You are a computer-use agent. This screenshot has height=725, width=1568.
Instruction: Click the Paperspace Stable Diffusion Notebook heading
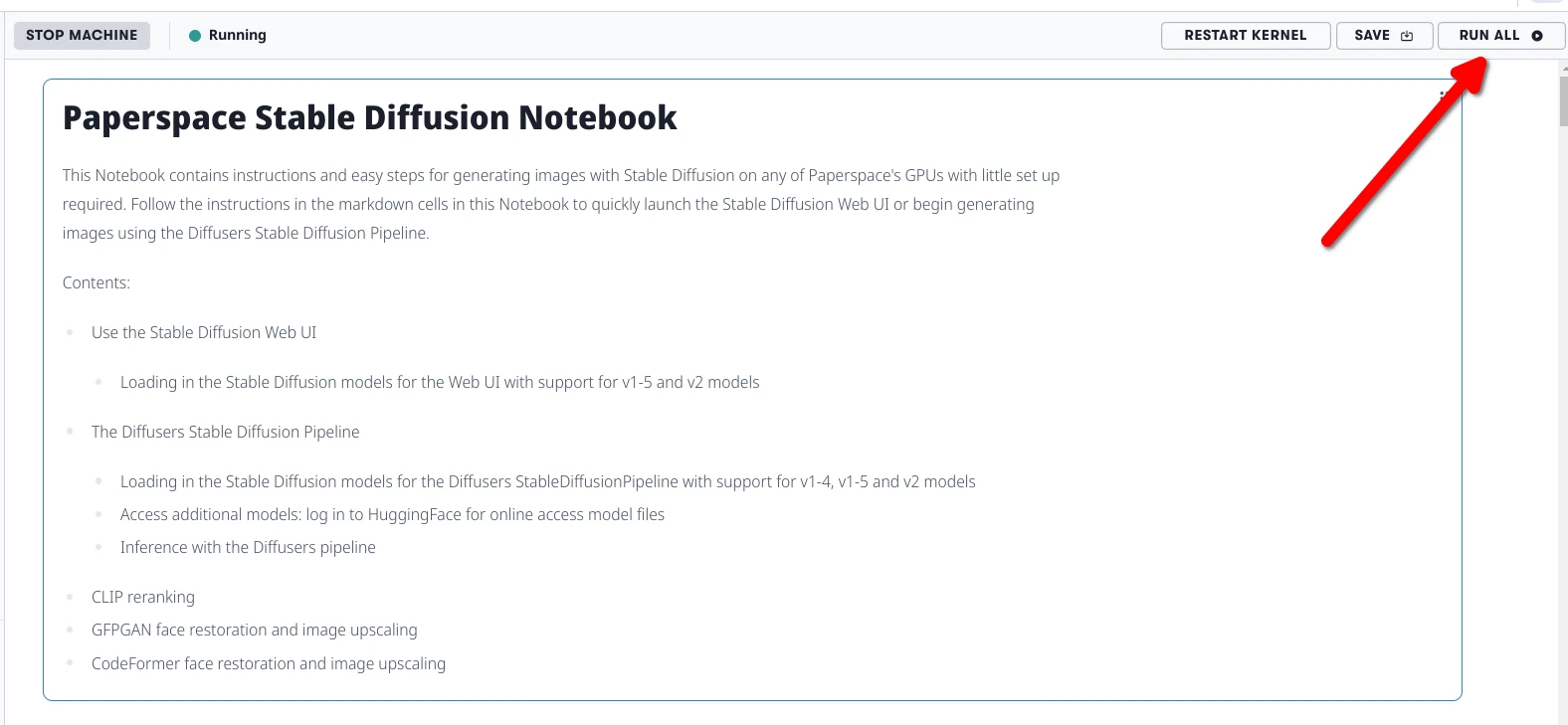369,118
